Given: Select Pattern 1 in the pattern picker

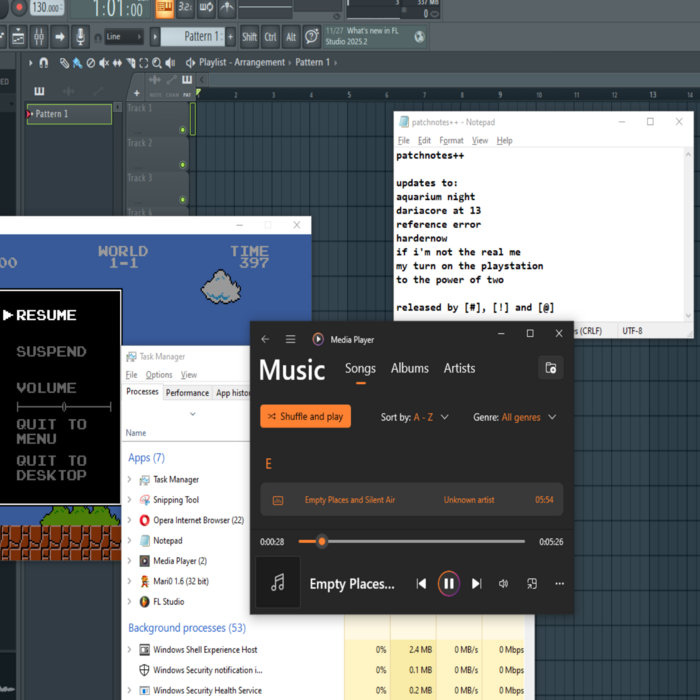Looking at the screenshot, I should pos(69,114).
